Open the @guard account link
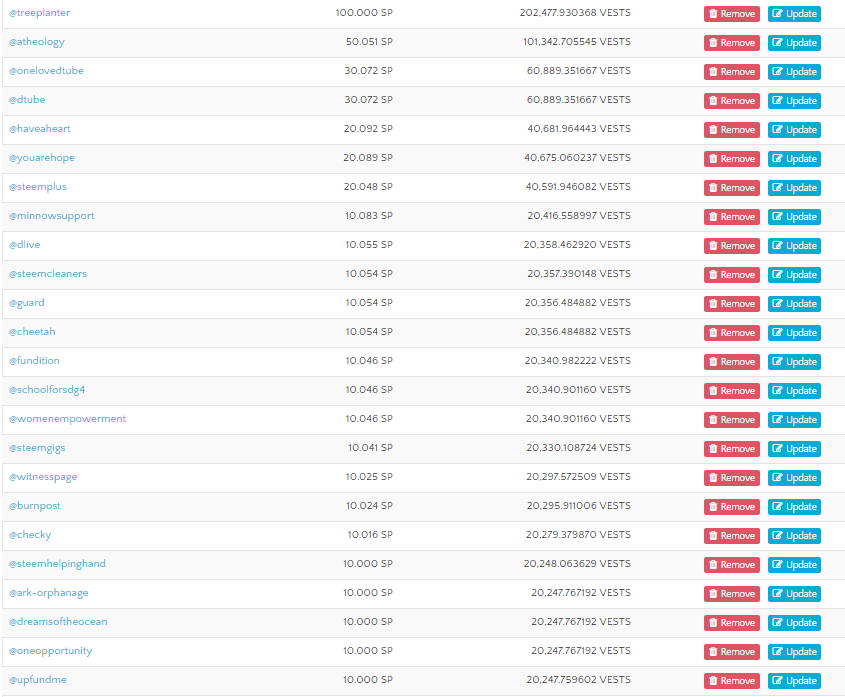This screenshot has height=697, width=845. (27, 303)
